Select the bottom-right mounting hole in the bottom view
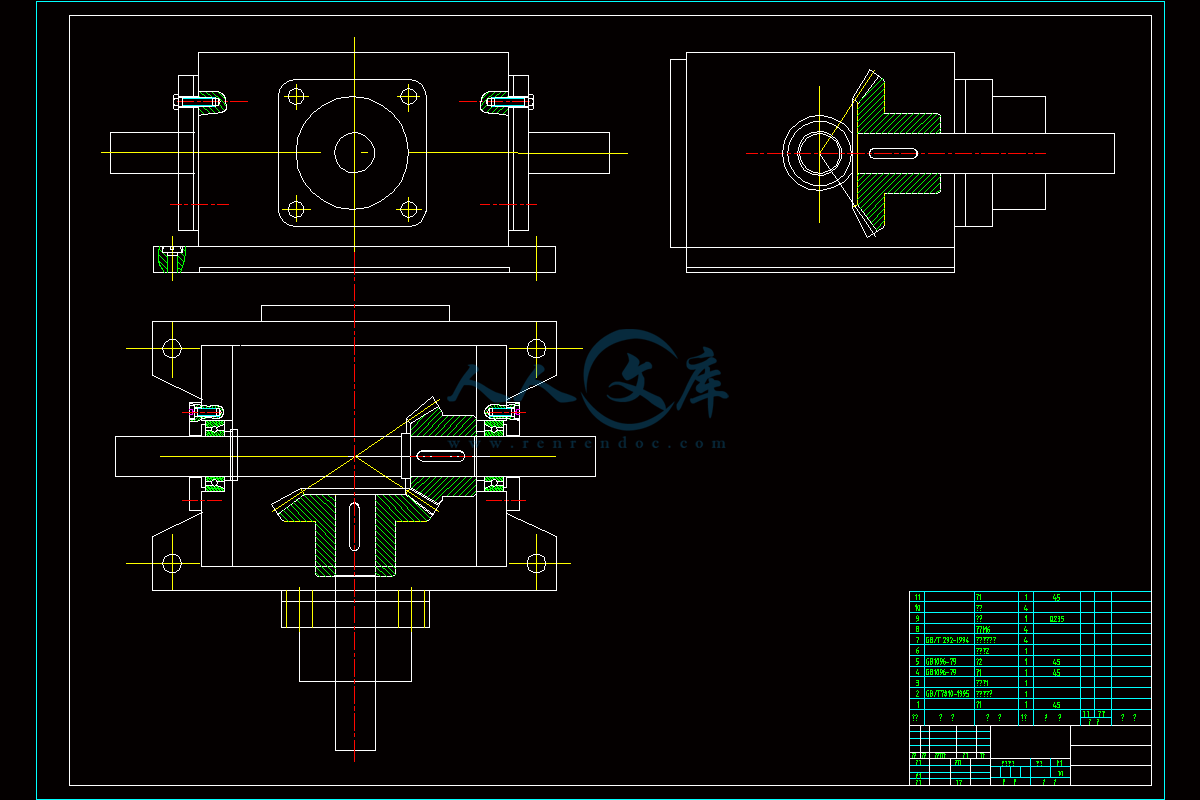Image resolution: width=1200 pixels, height=800 pixels. (x=537, y=563)
